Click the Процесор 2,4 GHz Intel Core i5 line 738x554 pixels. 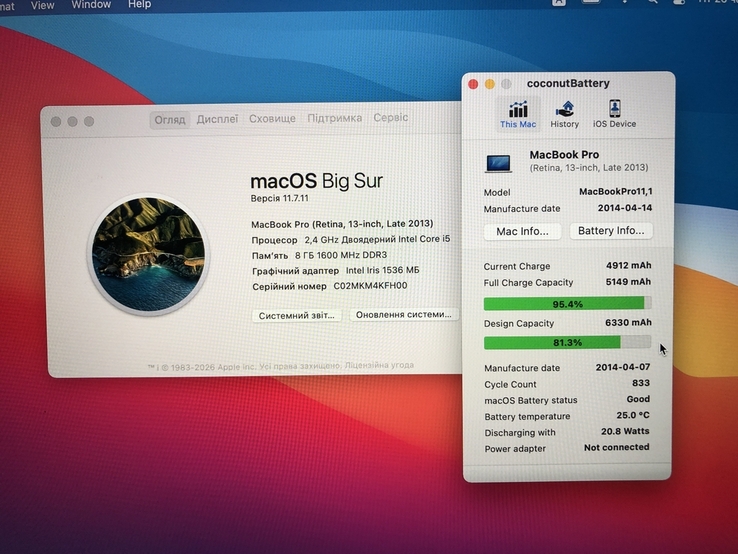[351, 240]
